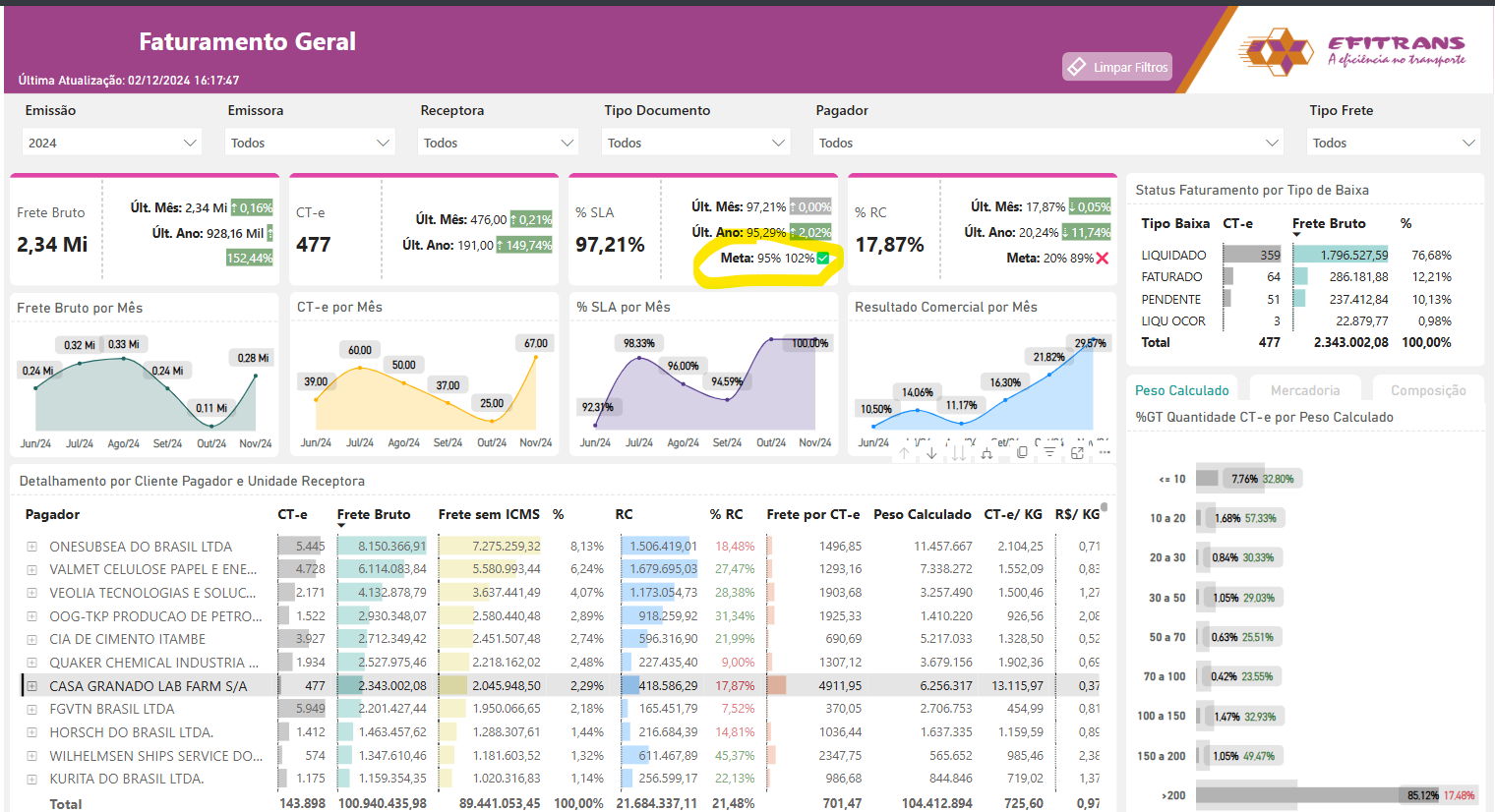Screen dimensions: 1495x812
Task: Expand the CASA GRANADO LAB FARM row
Action: [x=31, y=686]
